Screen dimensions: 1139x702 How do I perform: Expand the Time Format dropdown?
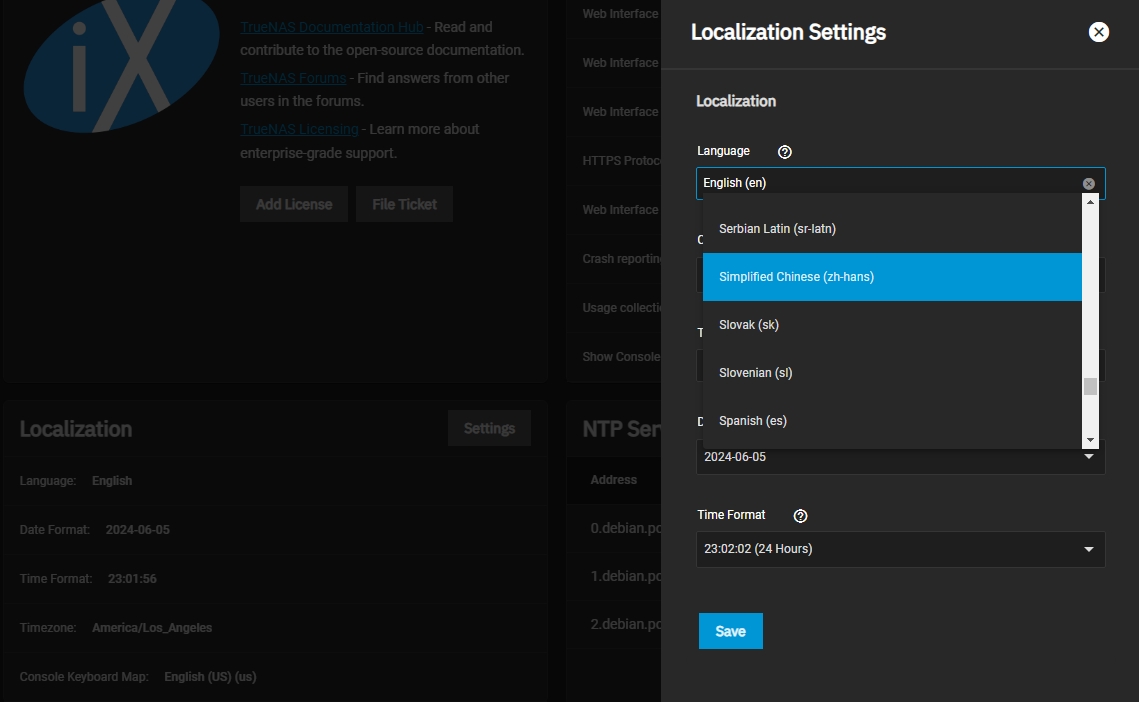pyautogui.click(x=900, y=549)
